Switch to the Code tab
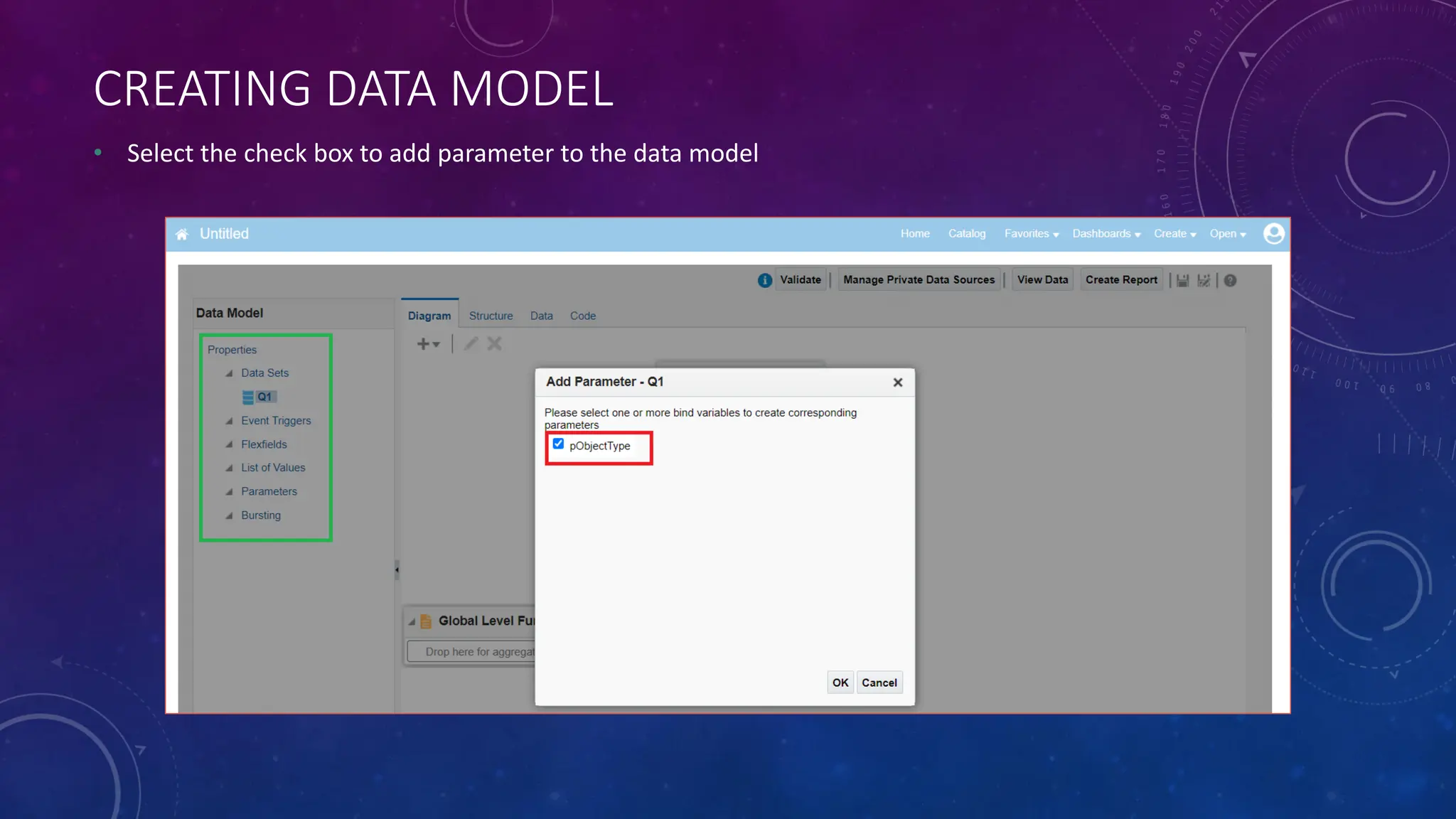Viewport: 1456px width, 819px height. tap(583, 316)
